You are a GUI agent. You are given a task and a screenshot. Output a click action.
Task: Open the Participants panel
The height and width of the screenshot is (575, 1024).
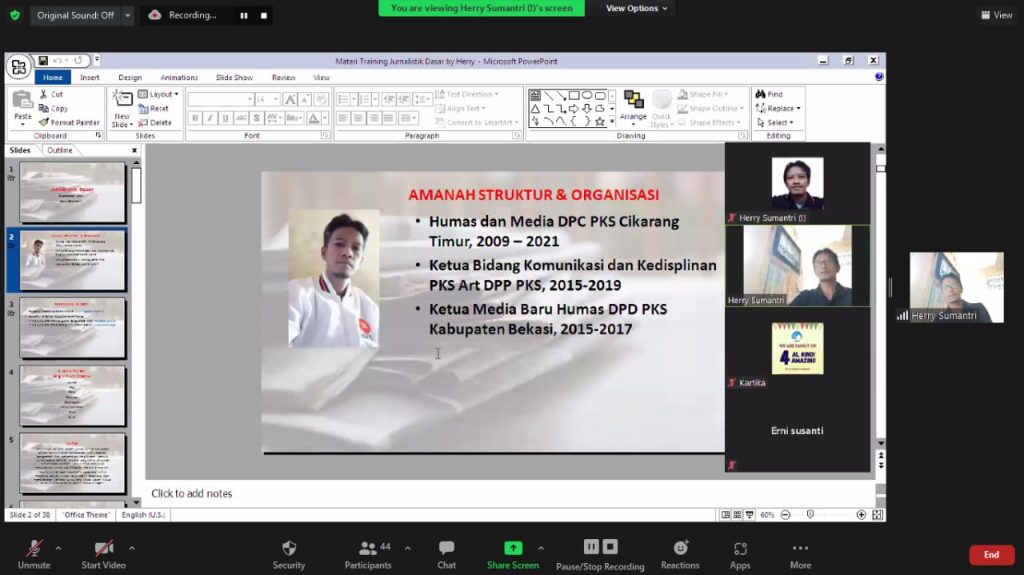click(368, 548)
